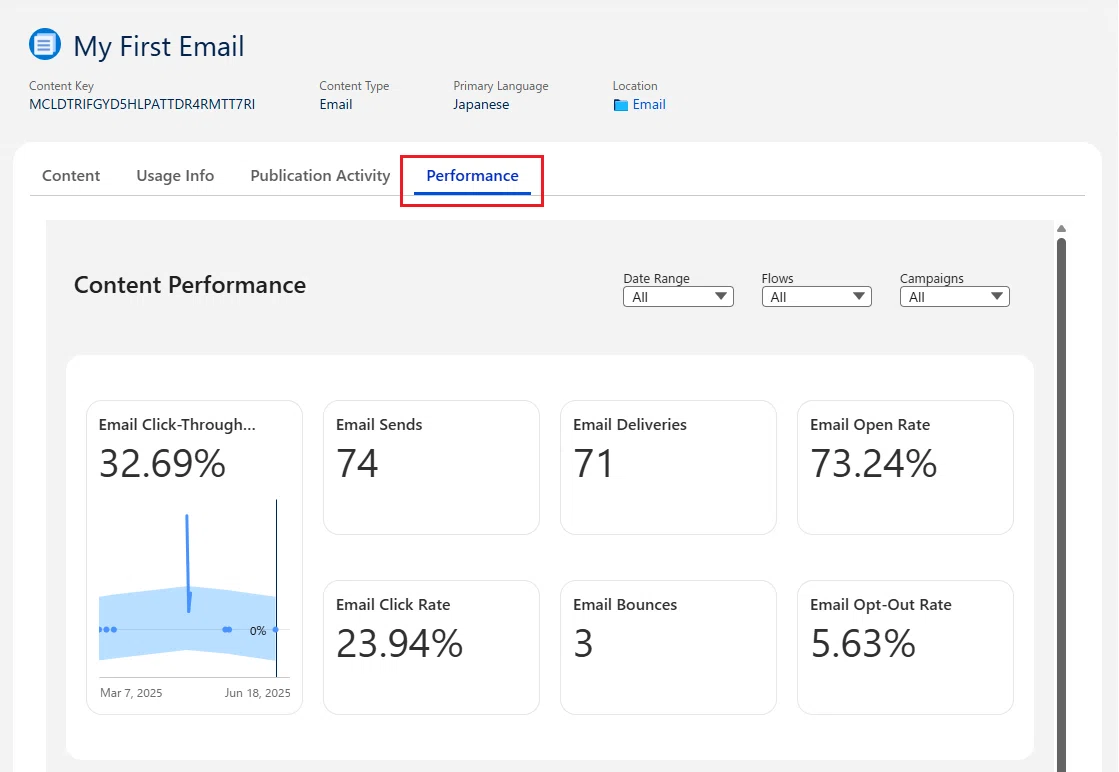Image resolution: width=1119 pixels, height=772 pixels.
Task: Select the Performance tab
Action: tap(472, 176)
